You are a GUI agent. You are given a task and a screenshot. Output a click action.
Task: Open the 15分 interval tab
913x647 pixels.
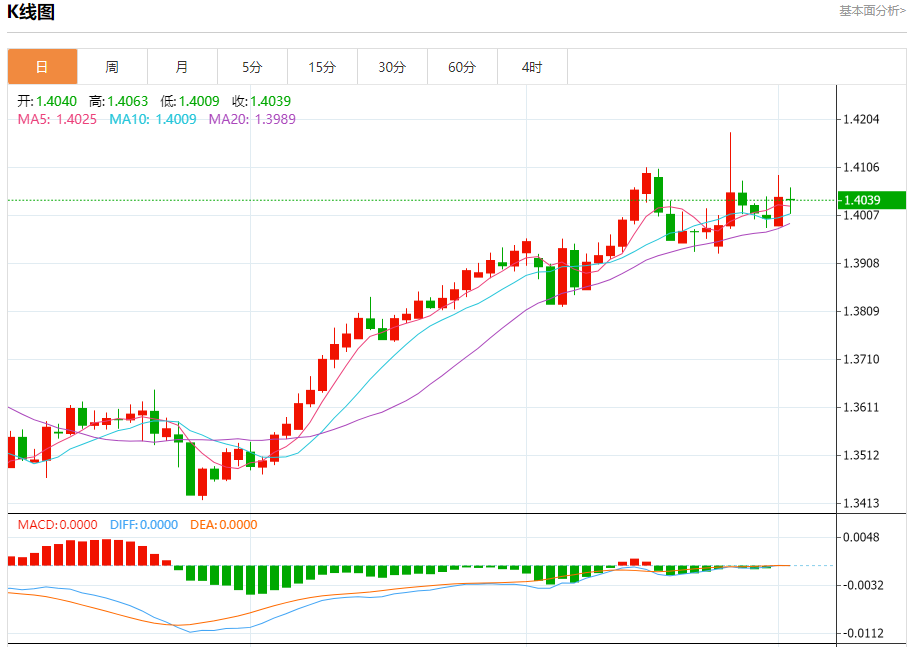point(322,67)
